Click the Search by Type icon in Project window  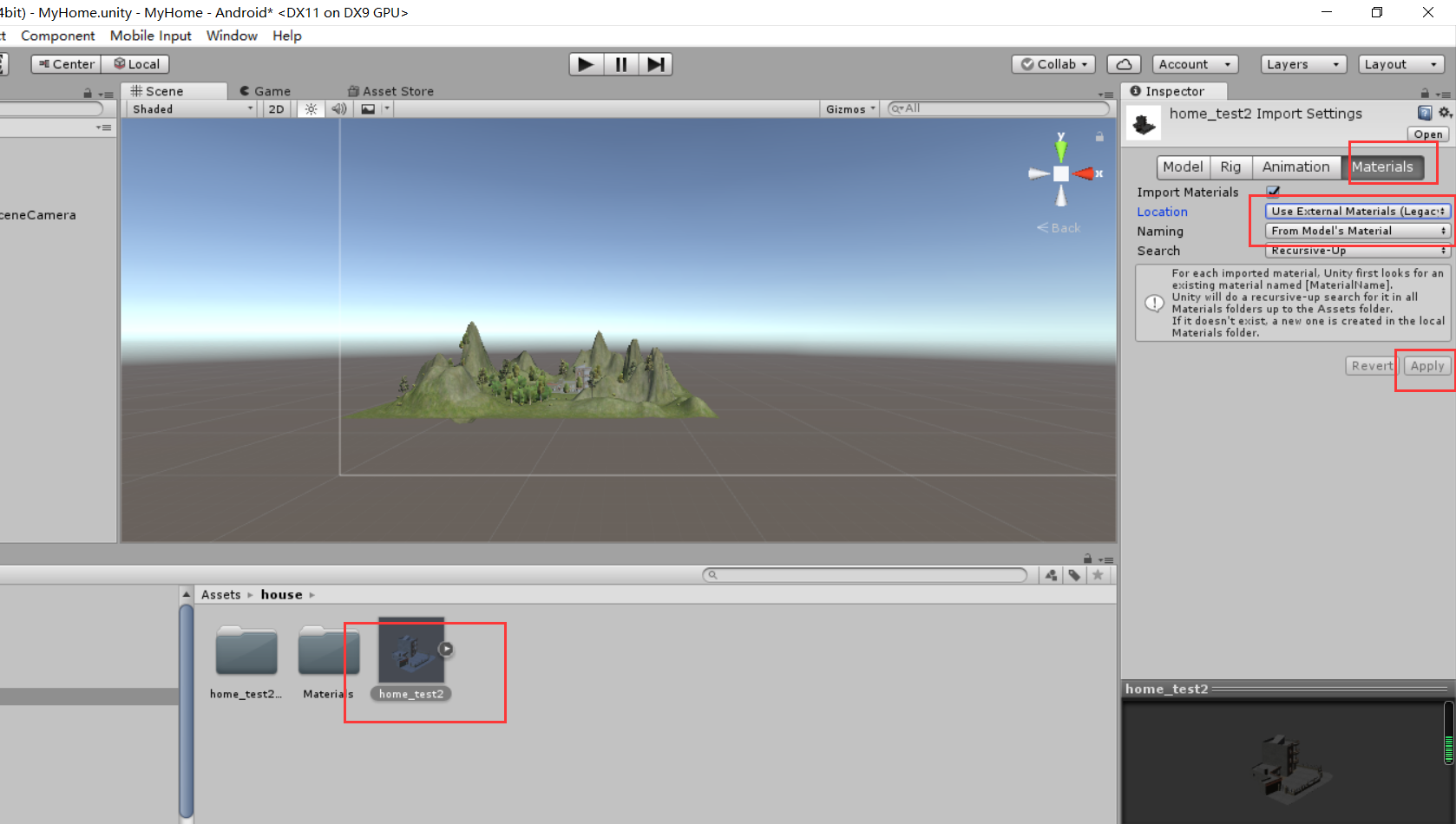point(1051,574)
